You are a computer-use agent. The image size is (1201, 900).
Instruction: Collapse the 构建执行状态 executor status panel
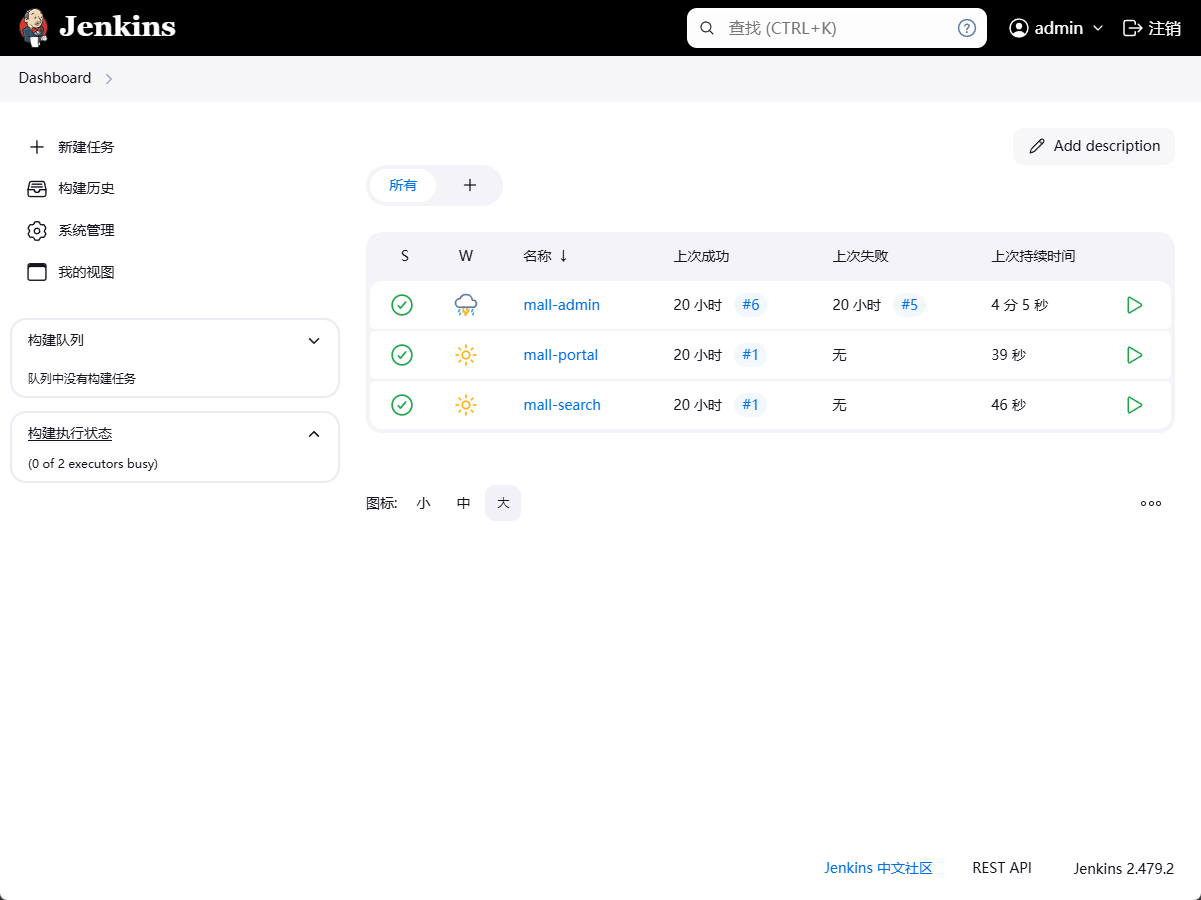pyautogui.click(x=314, y=433)
